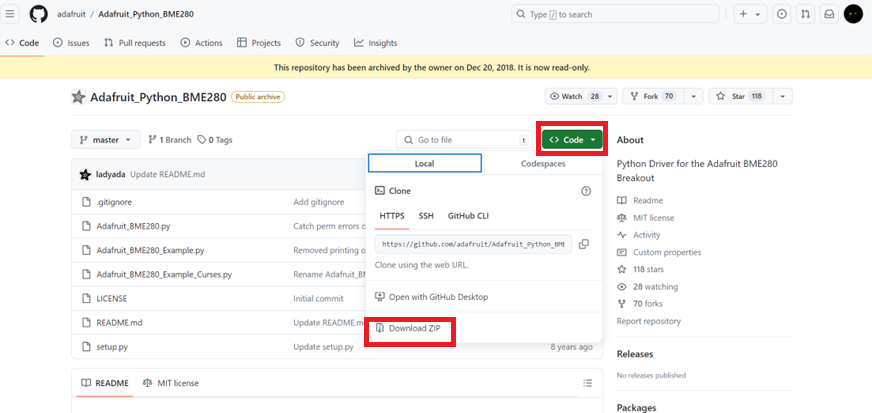Select the SSH clone option
This screenshot has height=413, width=872.
click(x=426, y=216)
